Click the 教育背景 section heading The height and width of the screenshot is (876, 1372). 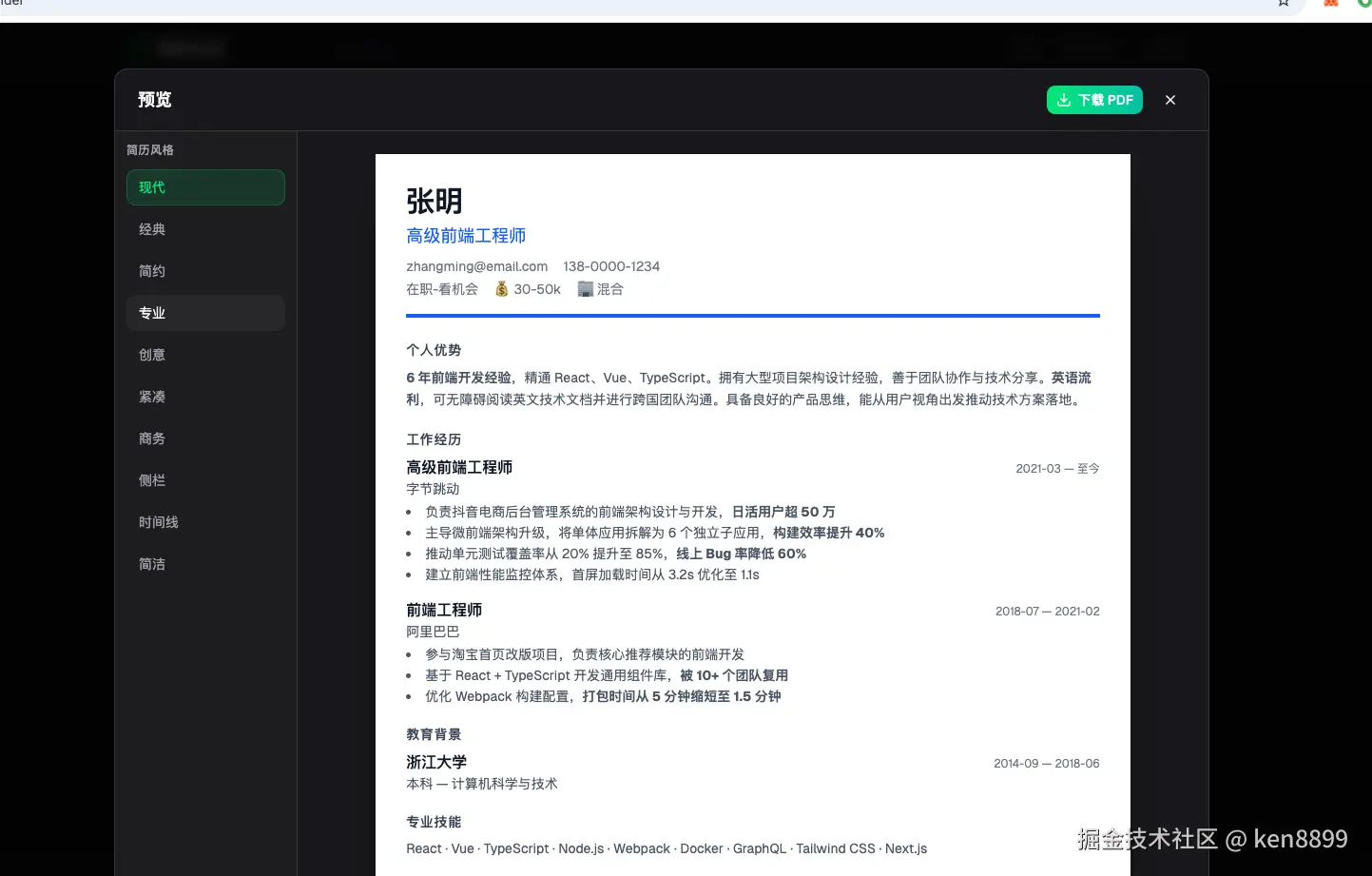coord(434,734)
